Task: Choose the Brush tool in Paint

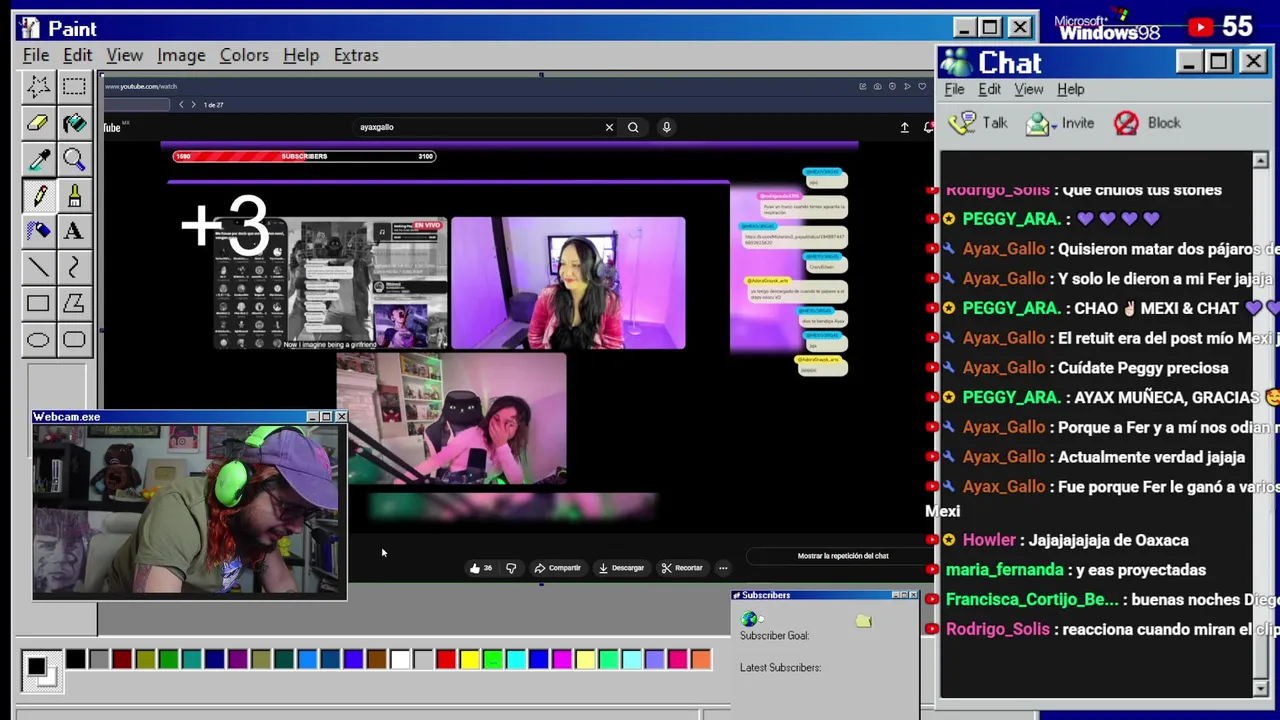Action: click(74, 194)
